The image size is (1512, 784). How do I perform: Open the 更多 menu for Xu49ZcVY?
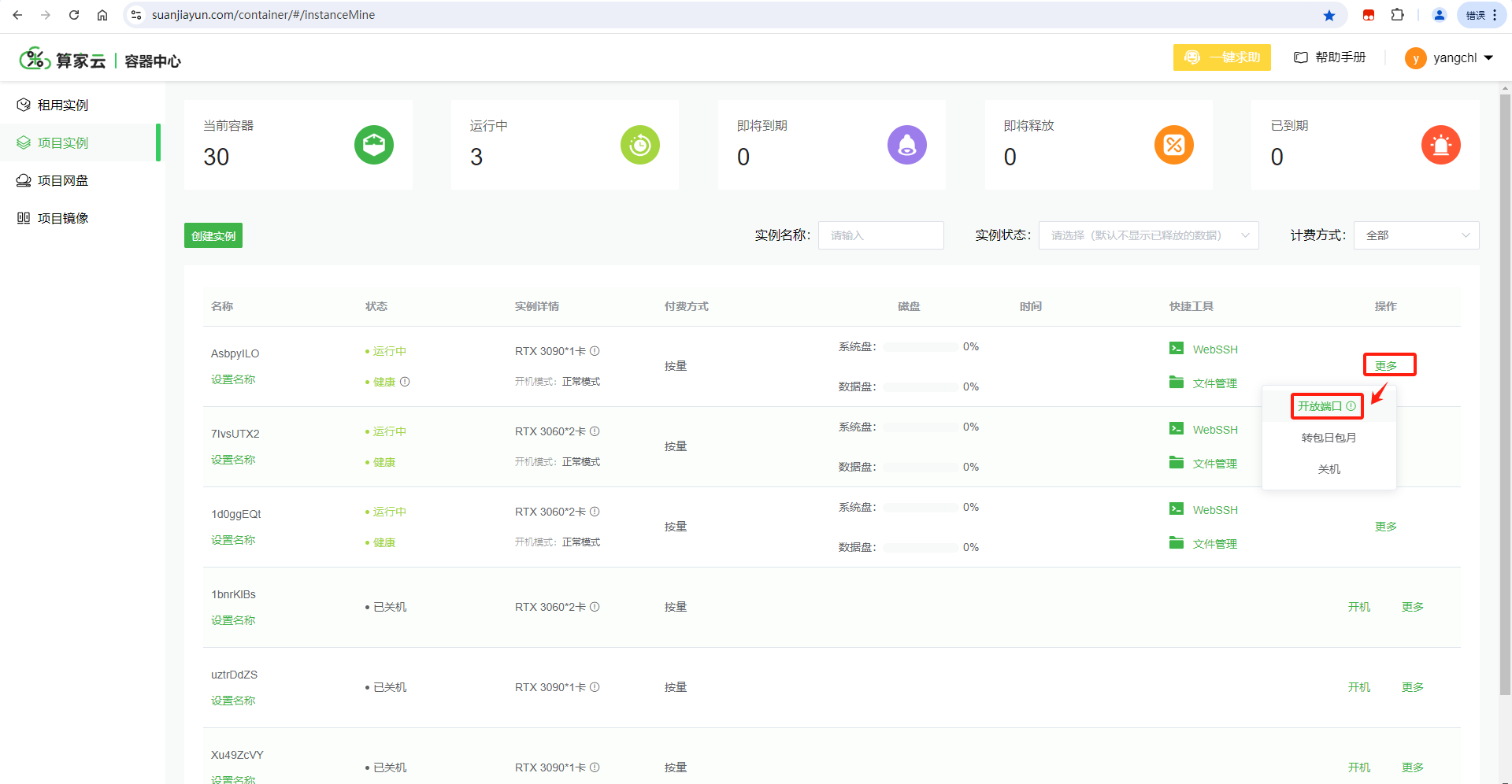(1413, 767)
